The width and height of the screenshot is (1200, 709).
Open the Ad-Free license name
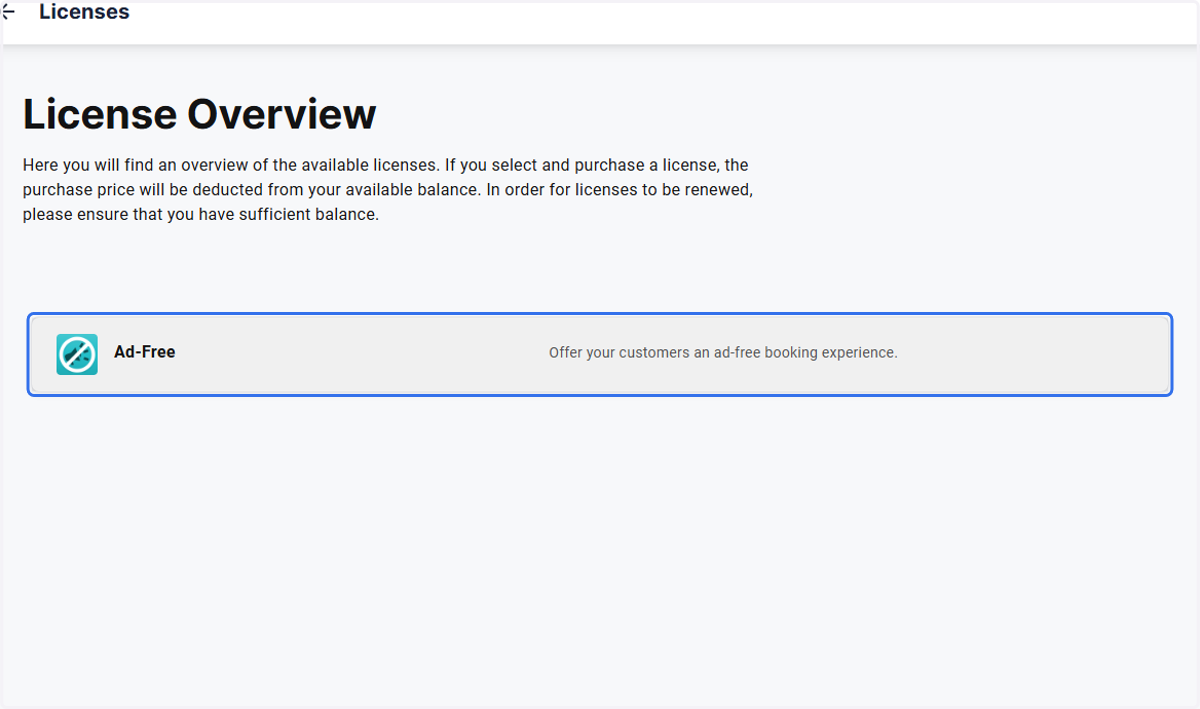tap(145, 352)
